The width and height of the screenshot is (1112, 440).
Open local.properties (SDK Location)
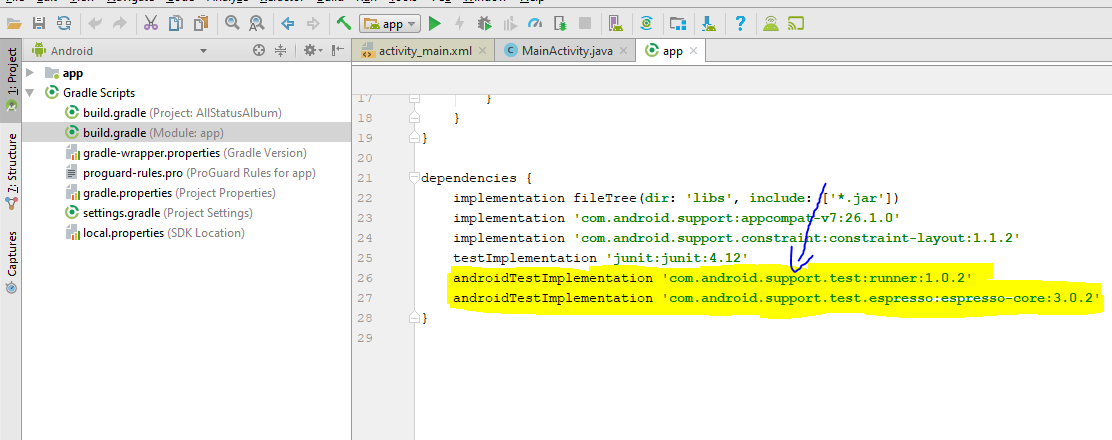pos(164,233)
